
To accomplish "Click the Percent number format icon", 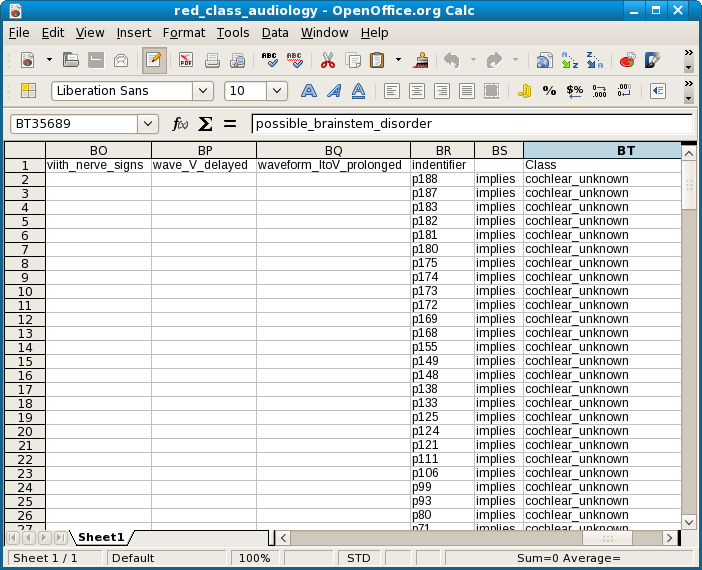I will pyautogui.click(x=549, y=91).
